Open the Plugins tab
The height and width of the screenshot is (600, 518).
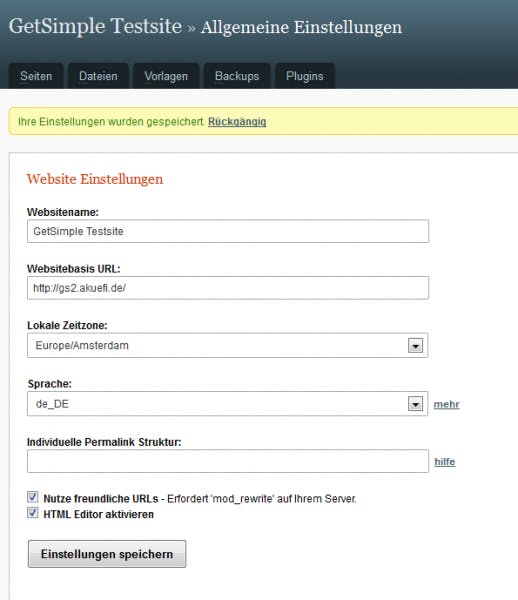pos(305,76)
